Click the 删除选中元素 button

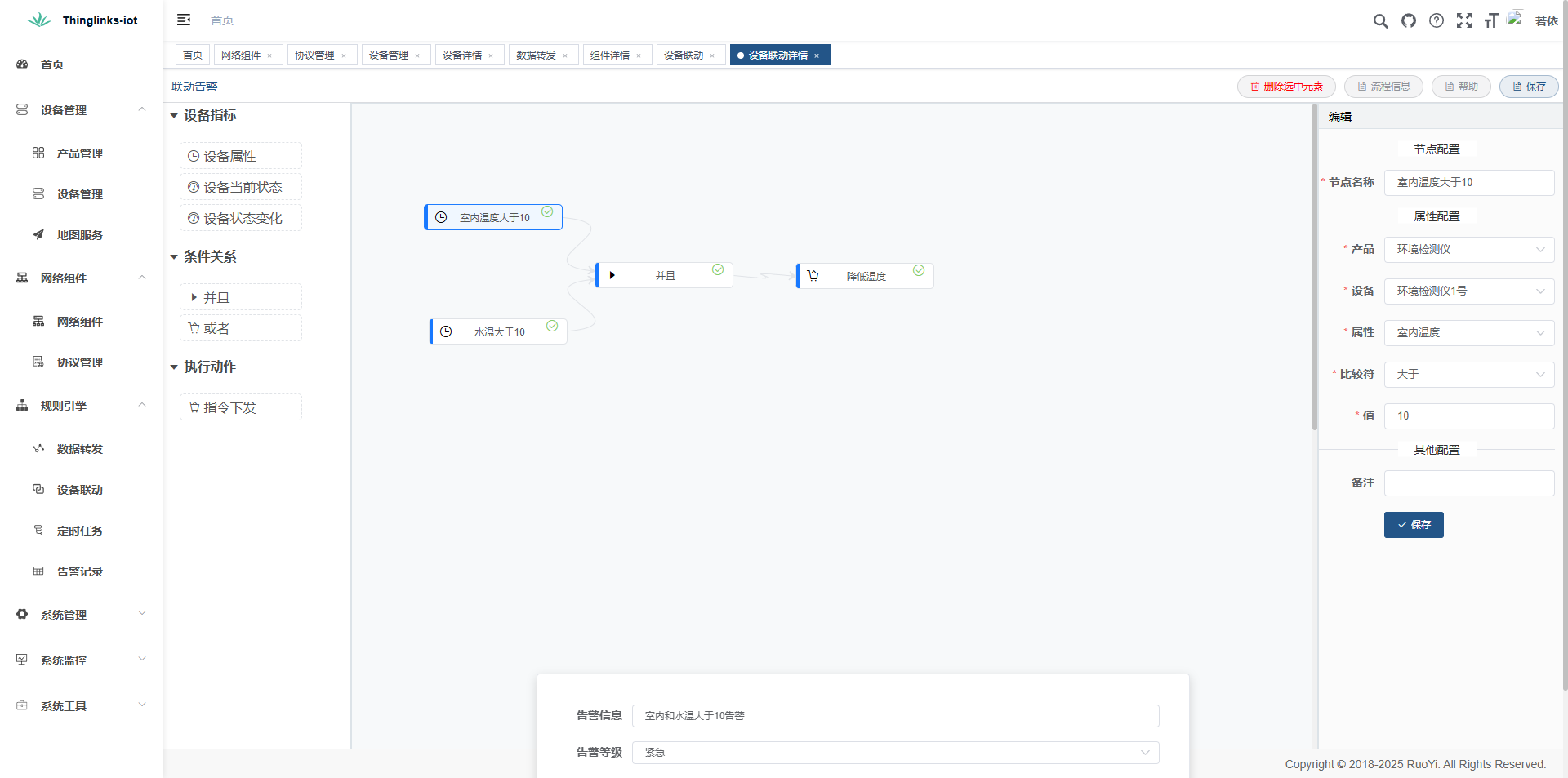tap(1286, 87)
